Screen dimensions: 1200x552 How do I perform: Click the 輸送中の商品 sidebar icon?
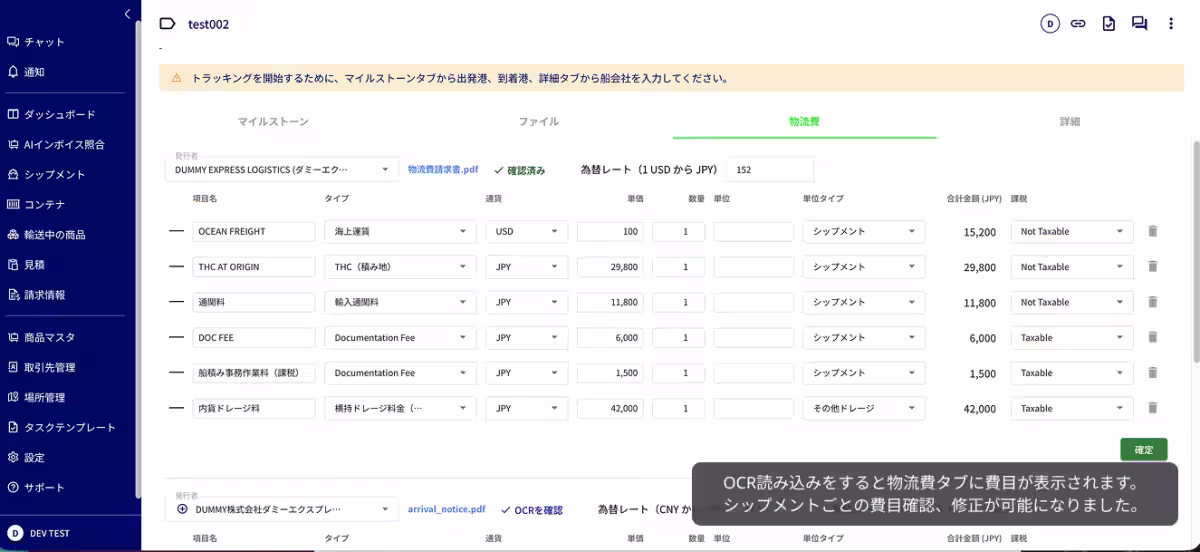click(x=13, y=235)
